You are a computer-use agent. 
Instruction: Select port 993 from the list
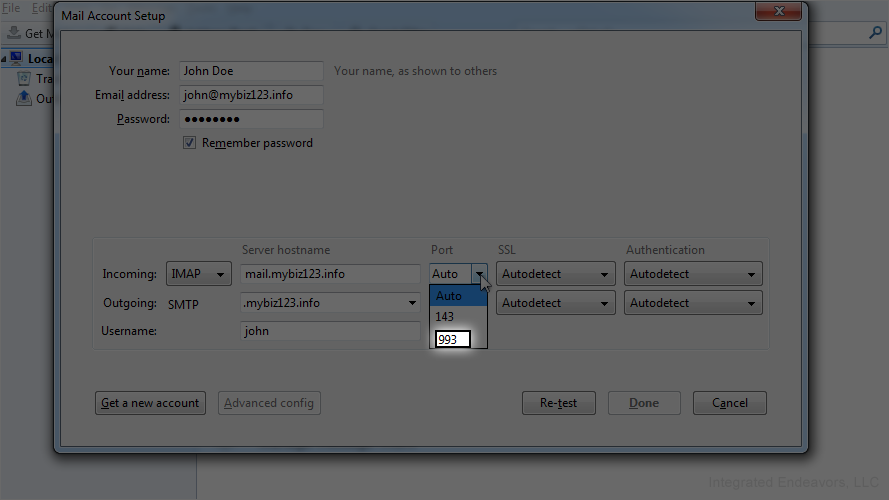click(x=452, y=339)
